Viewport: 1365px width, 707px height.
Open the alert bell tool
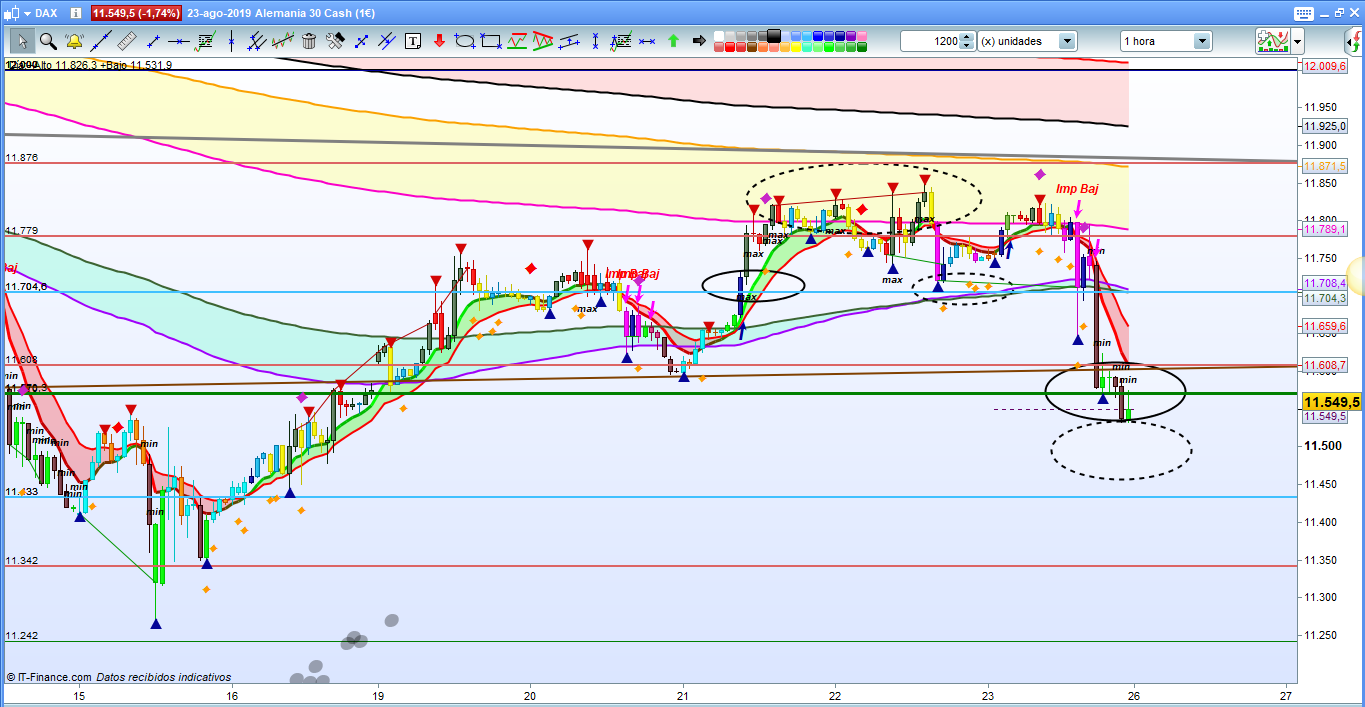pos(74,41)
